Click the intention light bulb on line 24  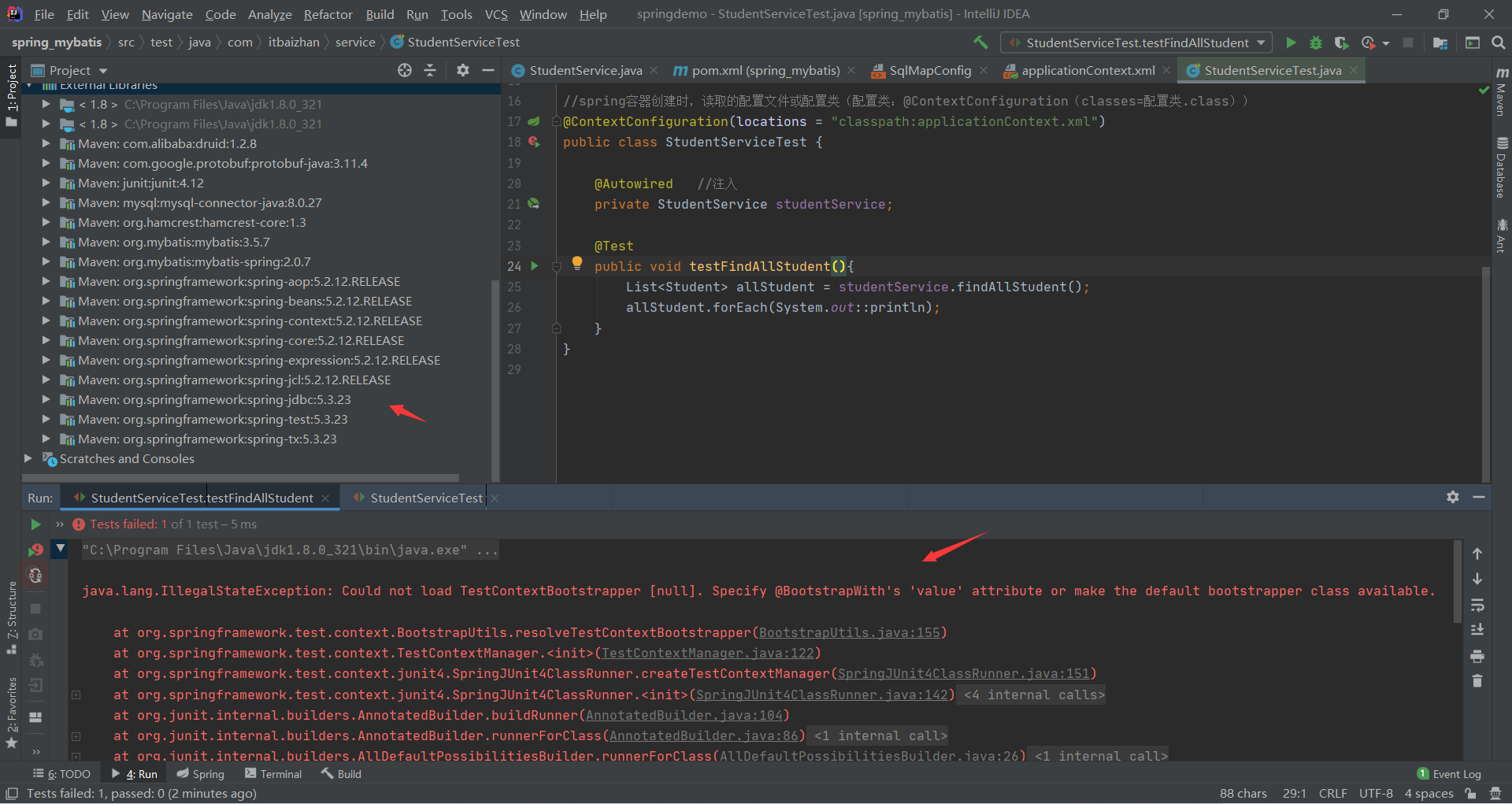577,263
